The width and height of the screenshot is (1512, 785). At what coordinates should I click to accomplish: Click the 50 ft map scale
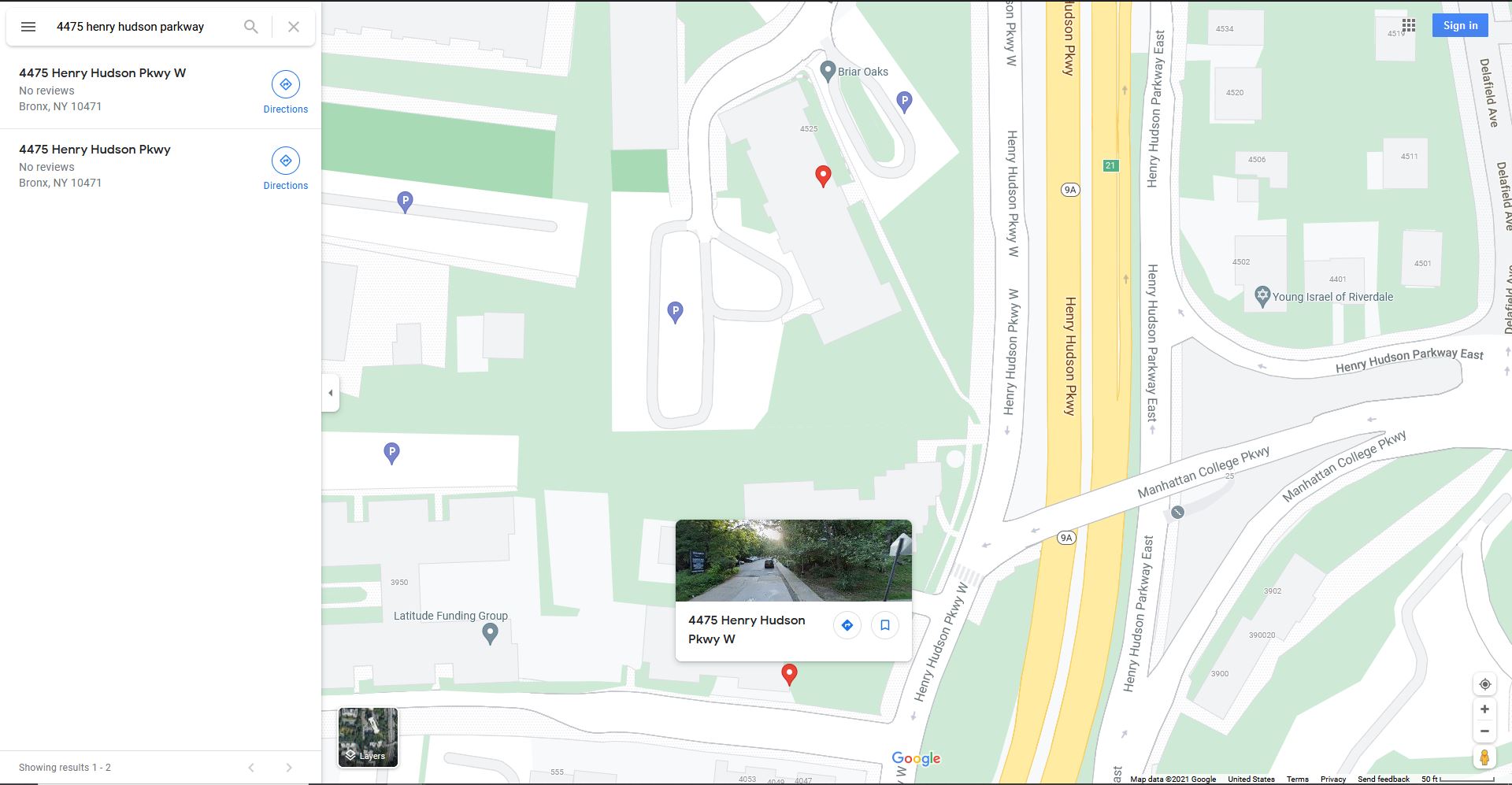[1457, 779]
